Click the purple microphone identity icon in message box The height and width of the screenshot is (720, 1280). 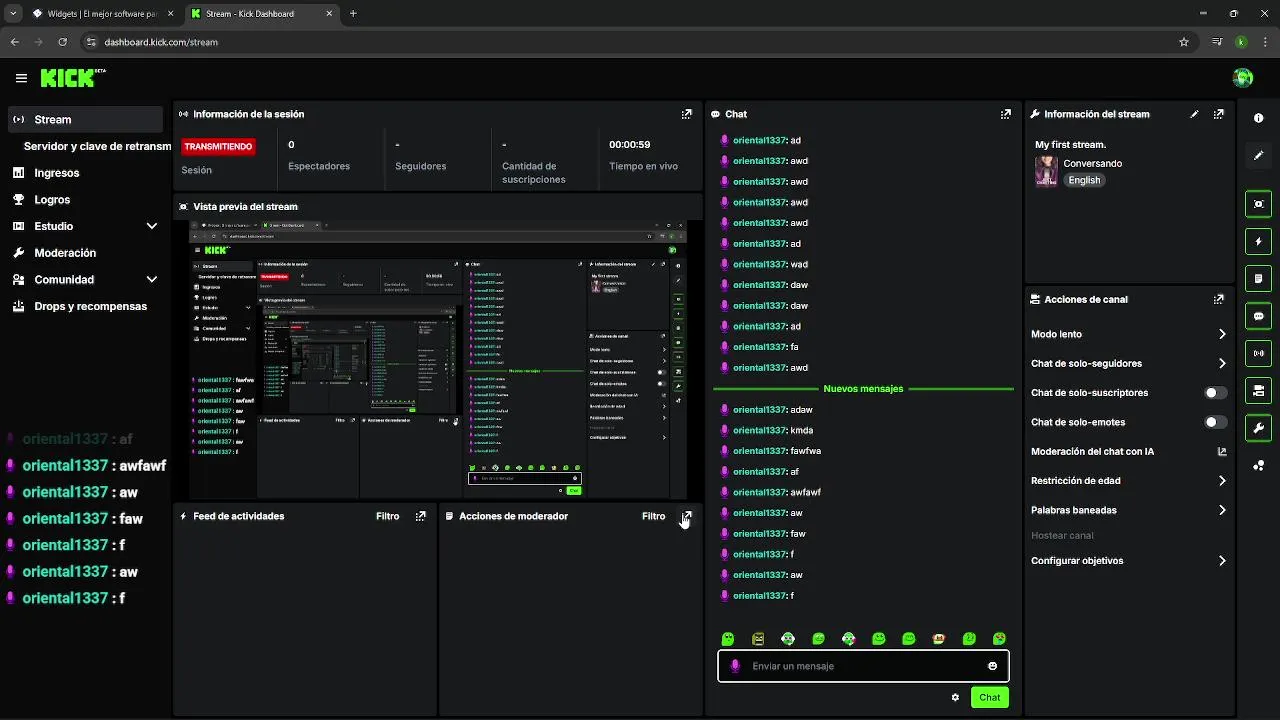735,666
